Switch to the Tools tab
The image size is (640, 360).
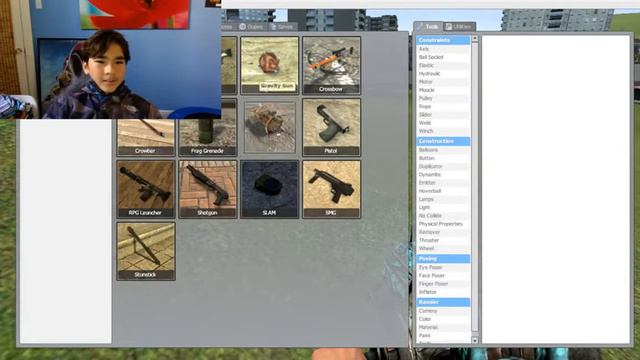[x=428, y=27]
